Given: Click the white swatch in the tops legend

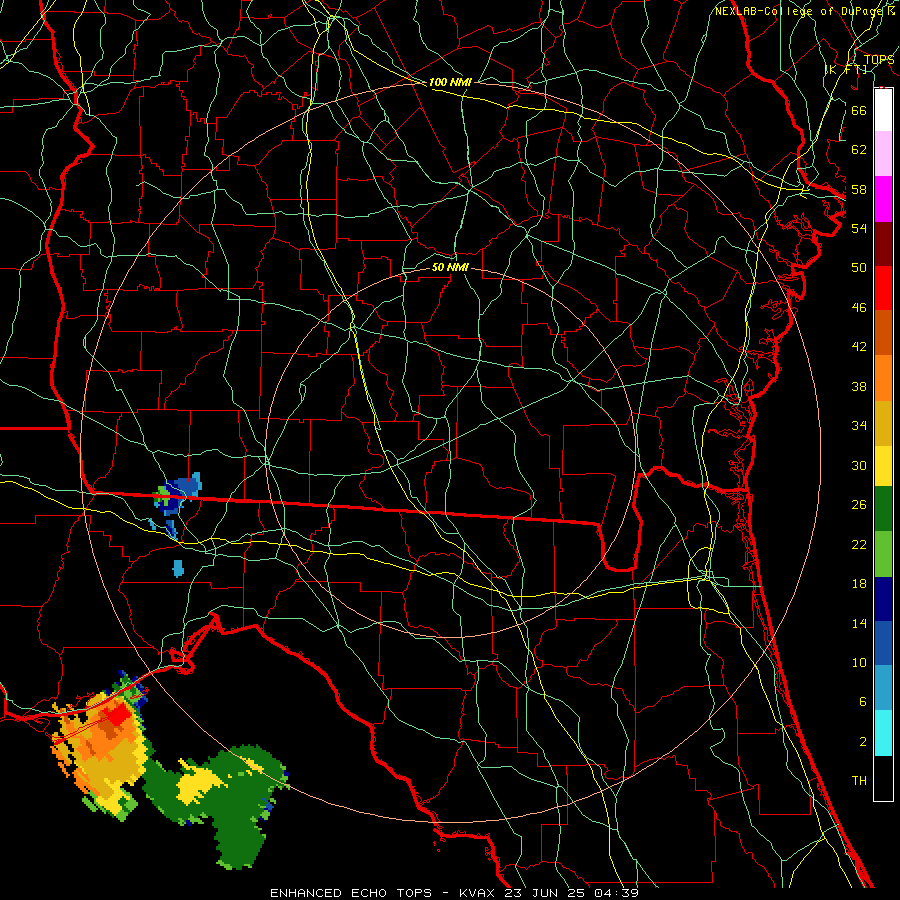Looking at the screenshot, I should 883,110.
